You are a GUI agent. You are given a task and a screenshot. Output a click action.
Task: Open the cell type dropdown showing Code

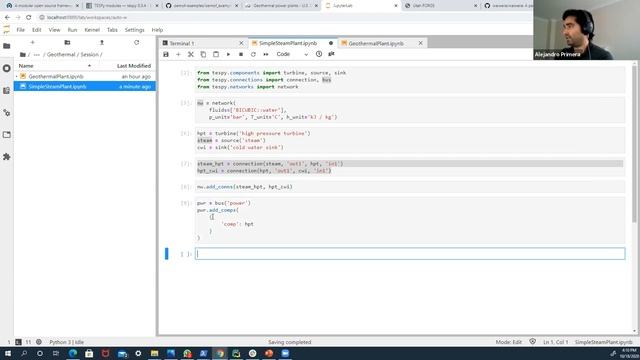point(292,54)
